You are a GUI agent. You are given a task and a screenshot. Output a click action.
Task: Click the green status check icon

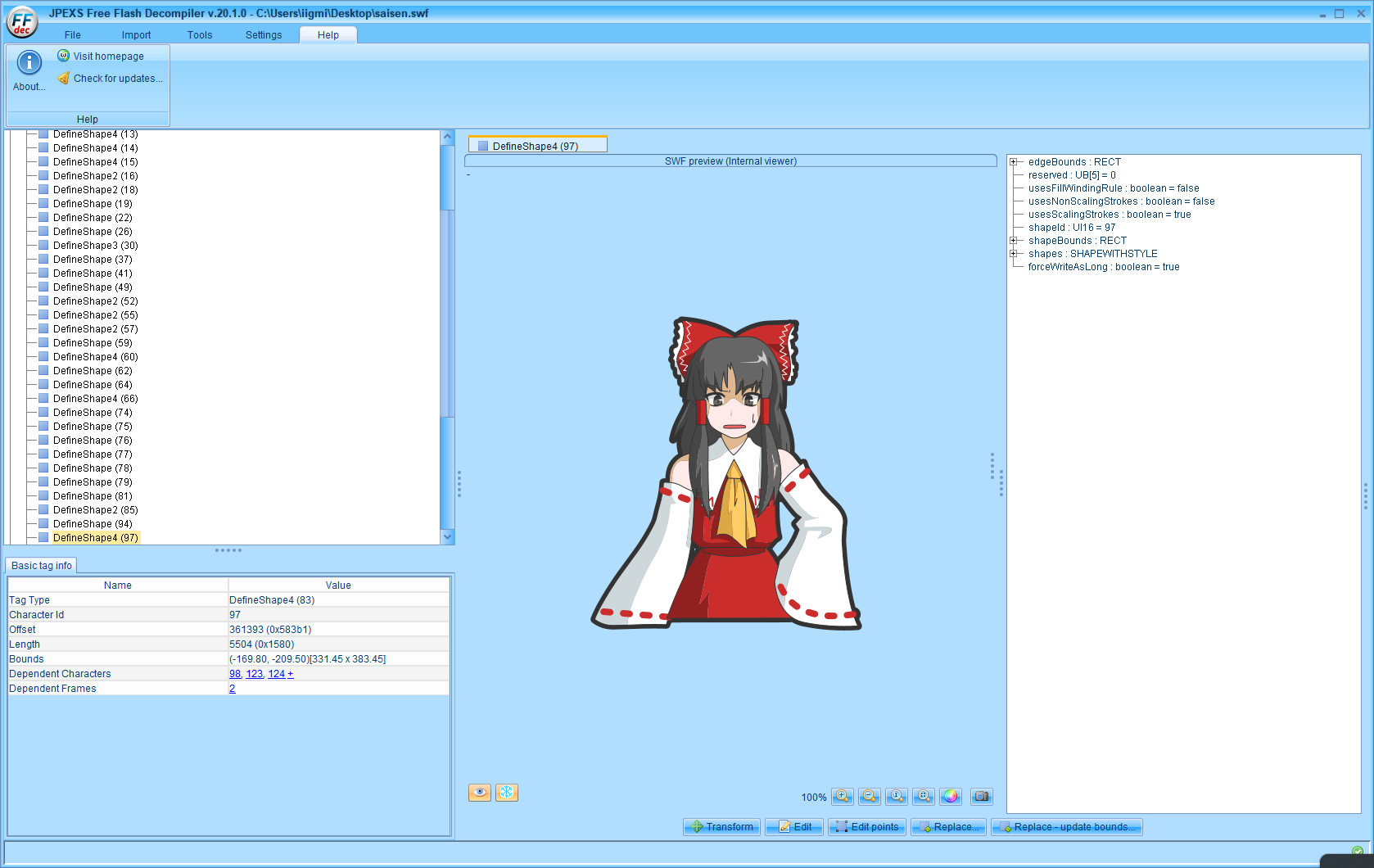[1358, 851]
